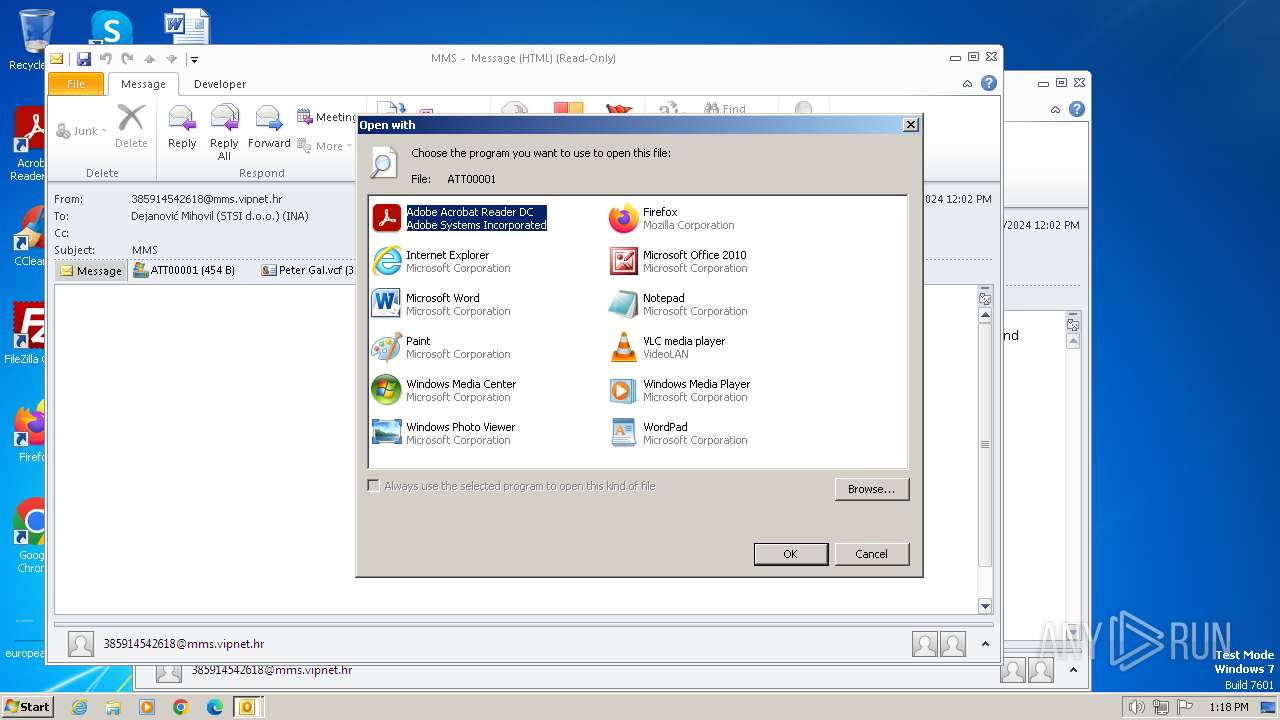This screenshot has width=1280, height=720.
Task: Open the Word document desktop icon
Action: 186,27
